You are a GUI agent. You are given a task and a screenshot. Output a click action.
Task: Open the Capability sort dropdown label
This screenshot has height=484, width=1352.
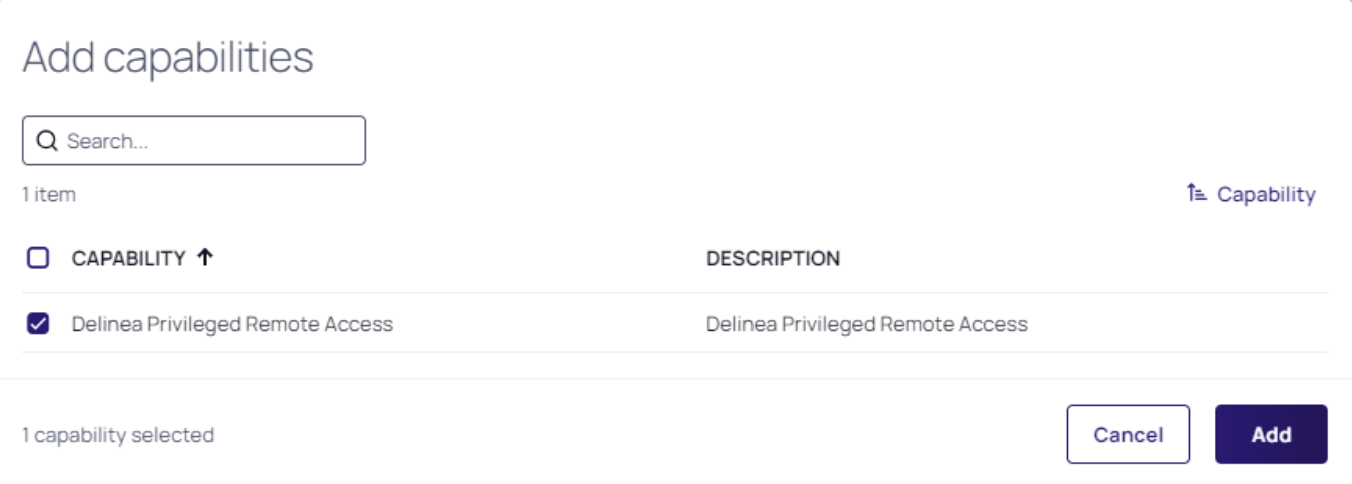pos(1266,194)
